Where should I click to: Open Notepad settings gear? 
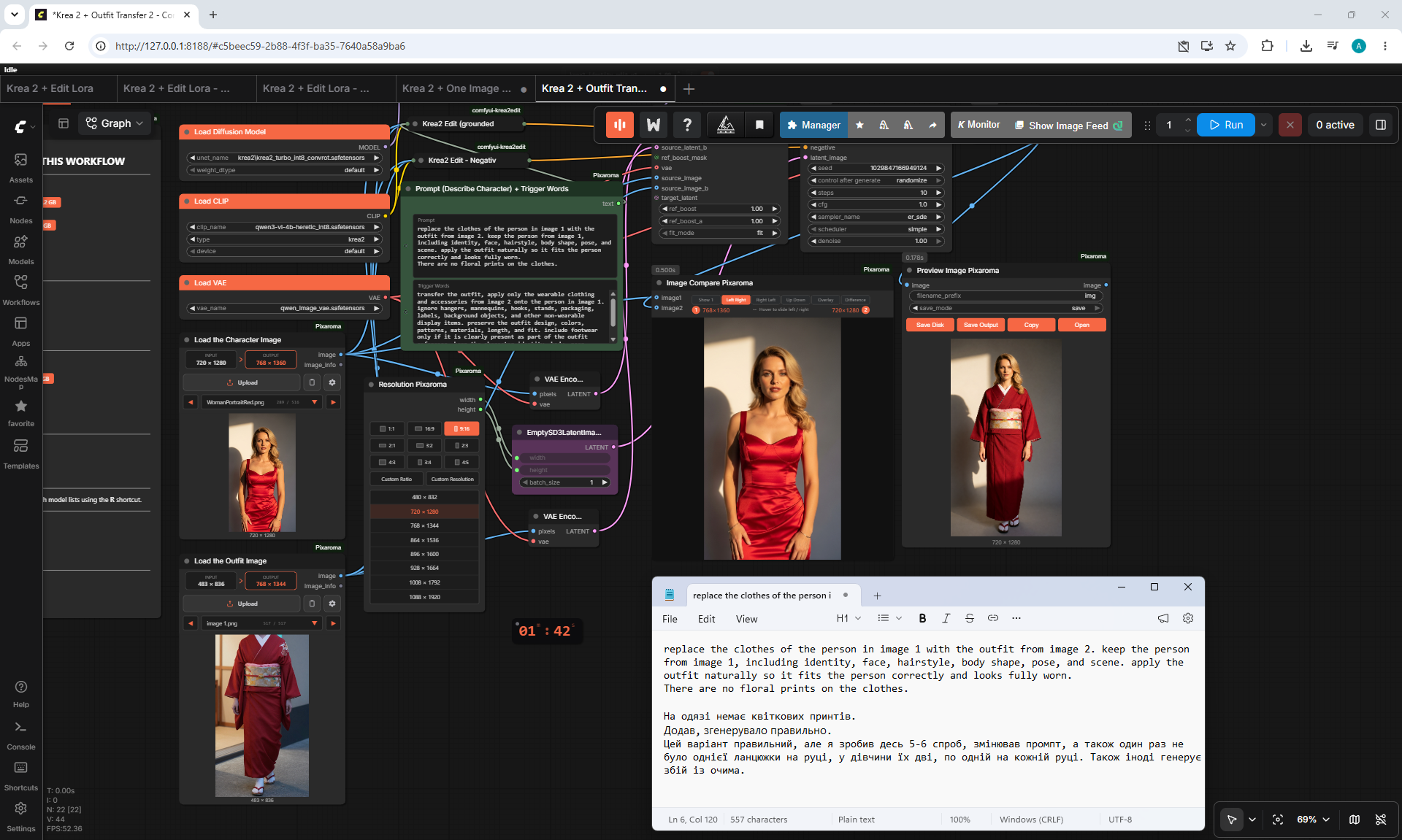pyautogui.click(x=1188, y=618)
